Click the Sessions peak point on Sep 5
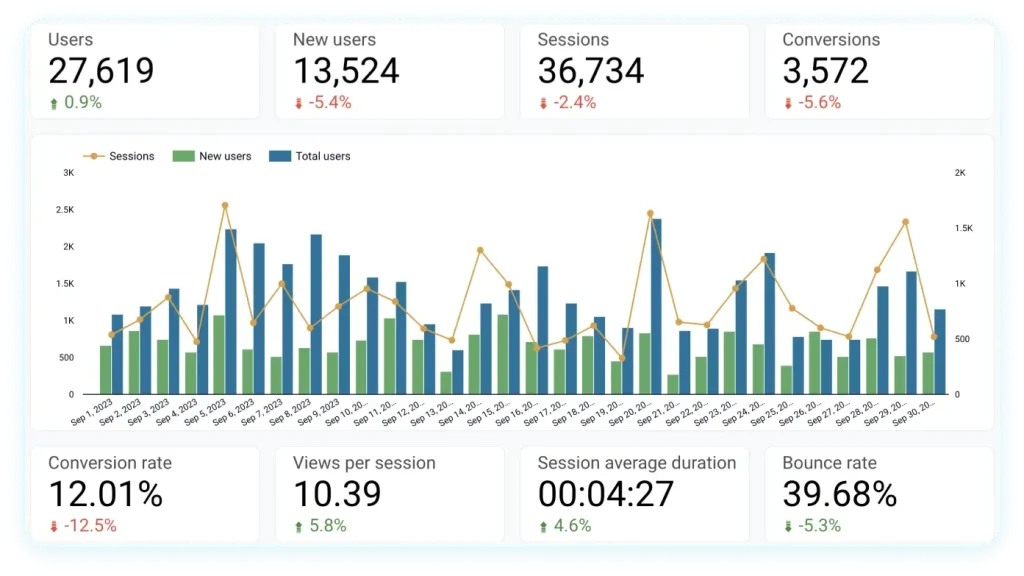This screenshot has width=1024, height=576. point(225,206)
